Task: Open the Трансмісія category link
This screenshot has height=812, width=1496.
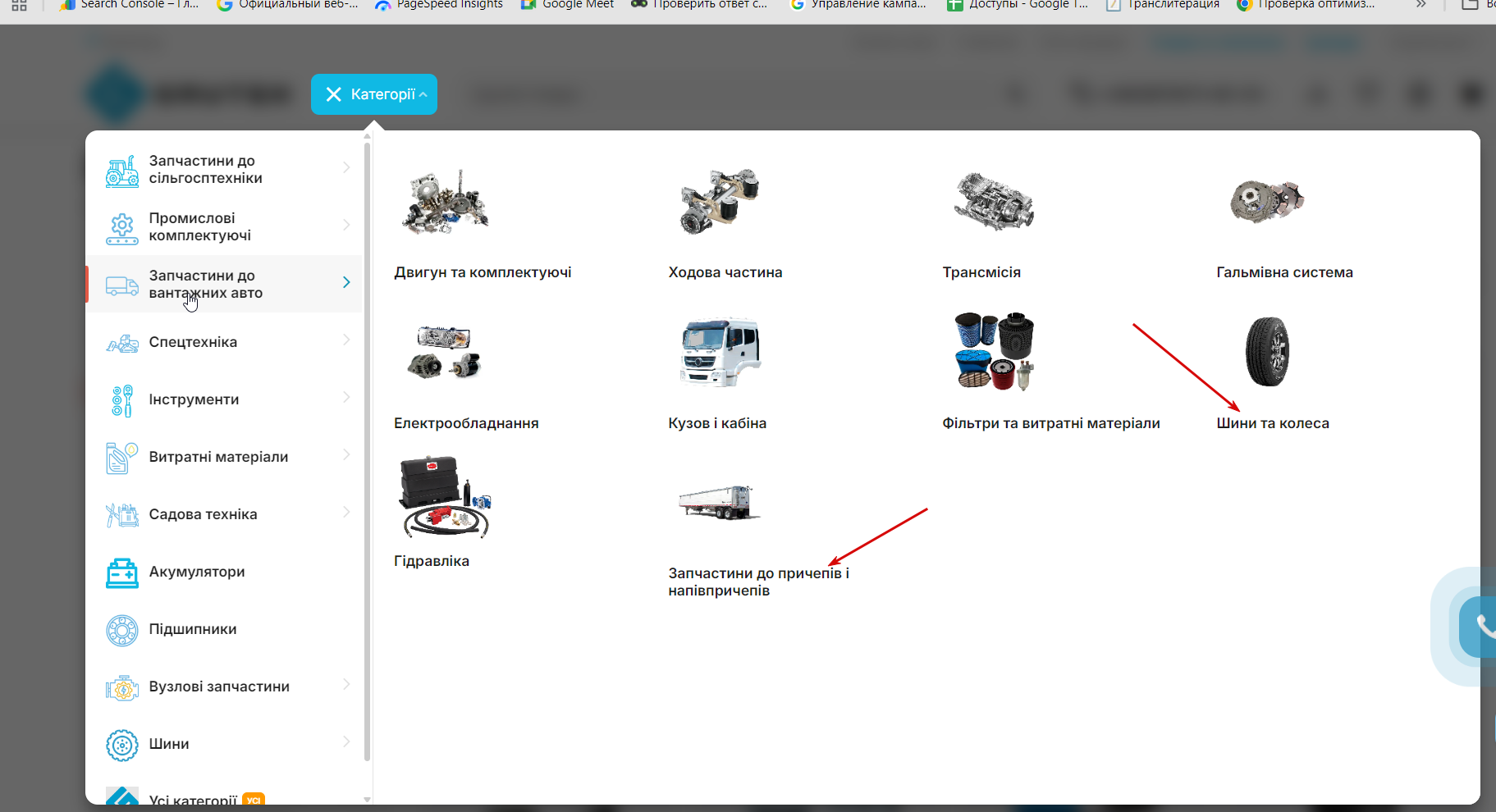Action: [981, 272]
